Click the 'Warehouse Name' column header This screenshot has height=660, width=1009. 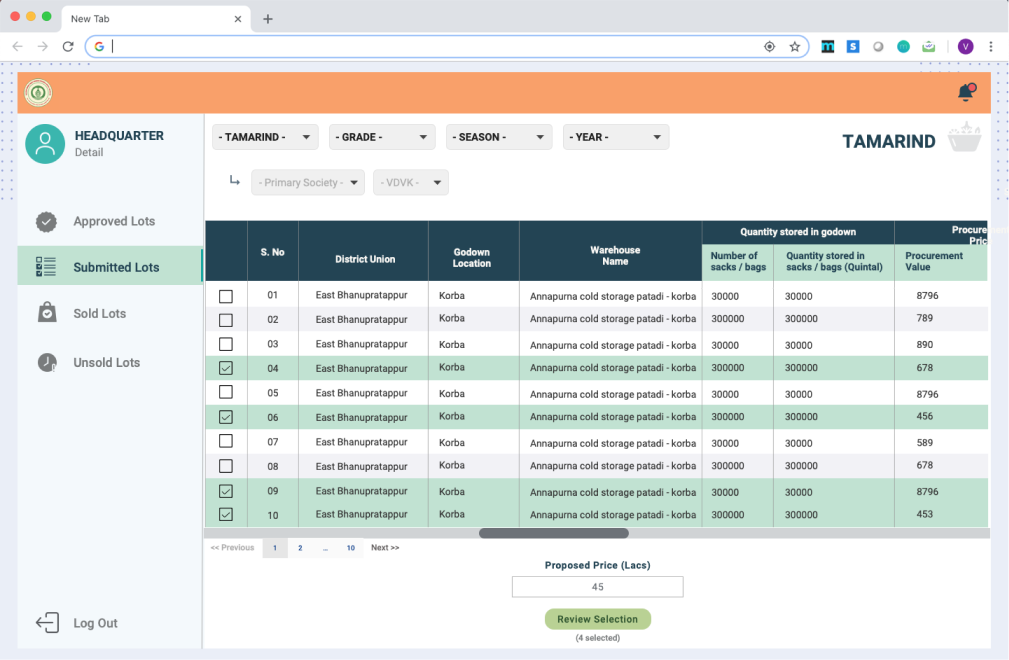615,255
